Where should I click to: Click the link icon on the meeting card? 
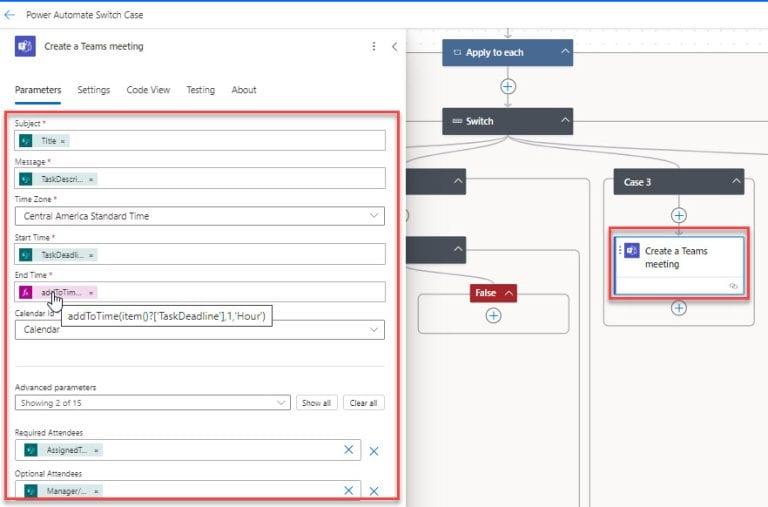(733, 286)
